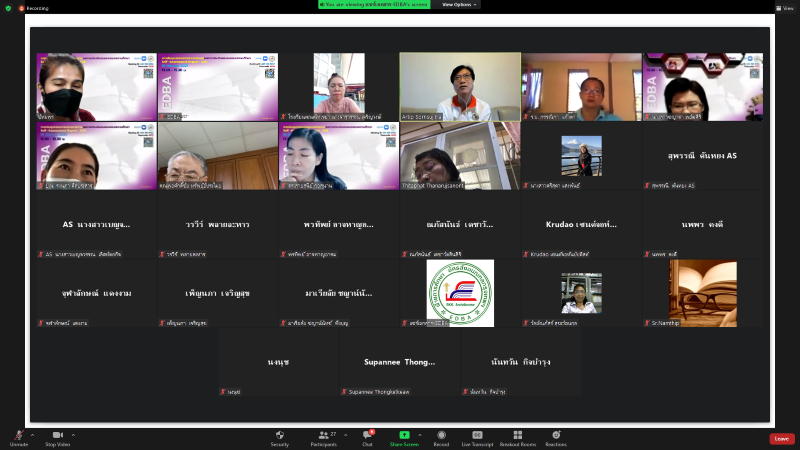Image resolution: width=800 pixels, height=450 pixels.
Task: Click the Sr.Namthip name label
Action: click(x=665, y=323)
